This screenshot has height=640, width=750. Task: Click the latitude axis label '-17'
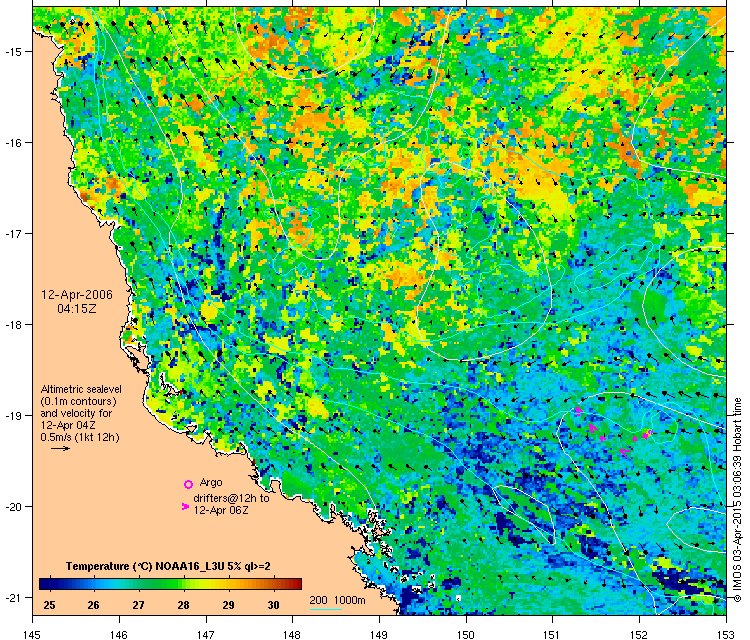pos(12,233)
